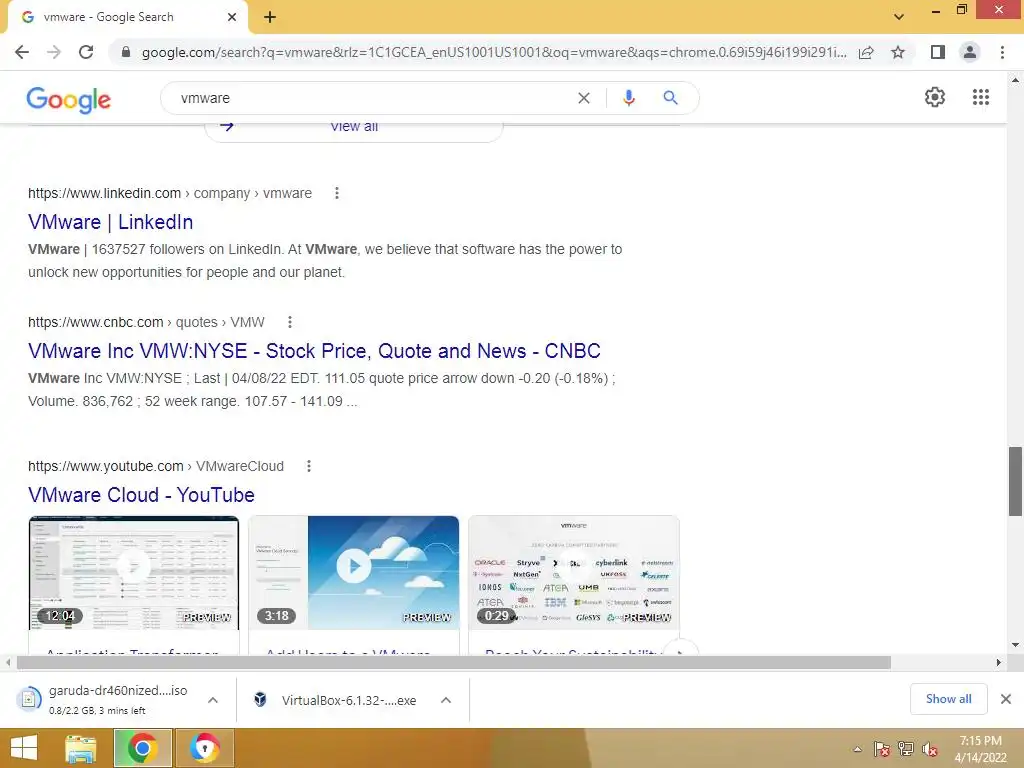Switch to the active Chrome taskbar window

point(142,748)
